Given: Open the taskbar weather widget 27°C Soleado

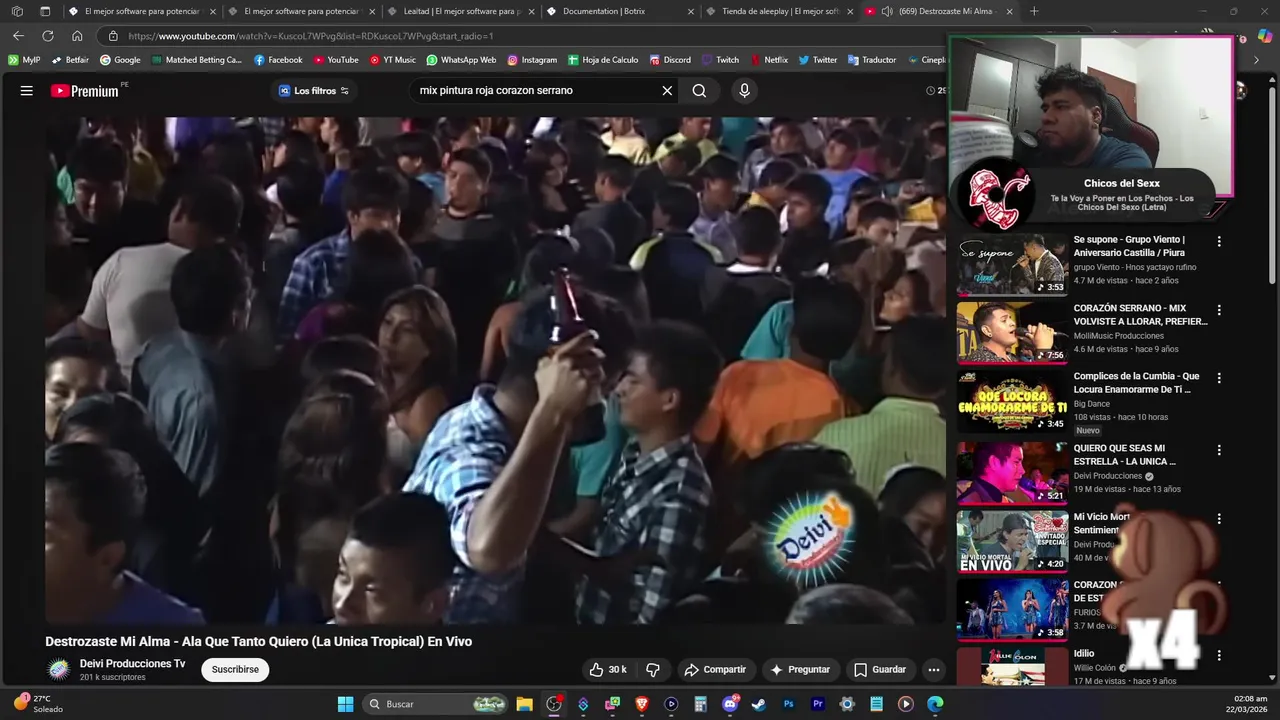Looking at the screenshot, I should [x=38, y=704].
